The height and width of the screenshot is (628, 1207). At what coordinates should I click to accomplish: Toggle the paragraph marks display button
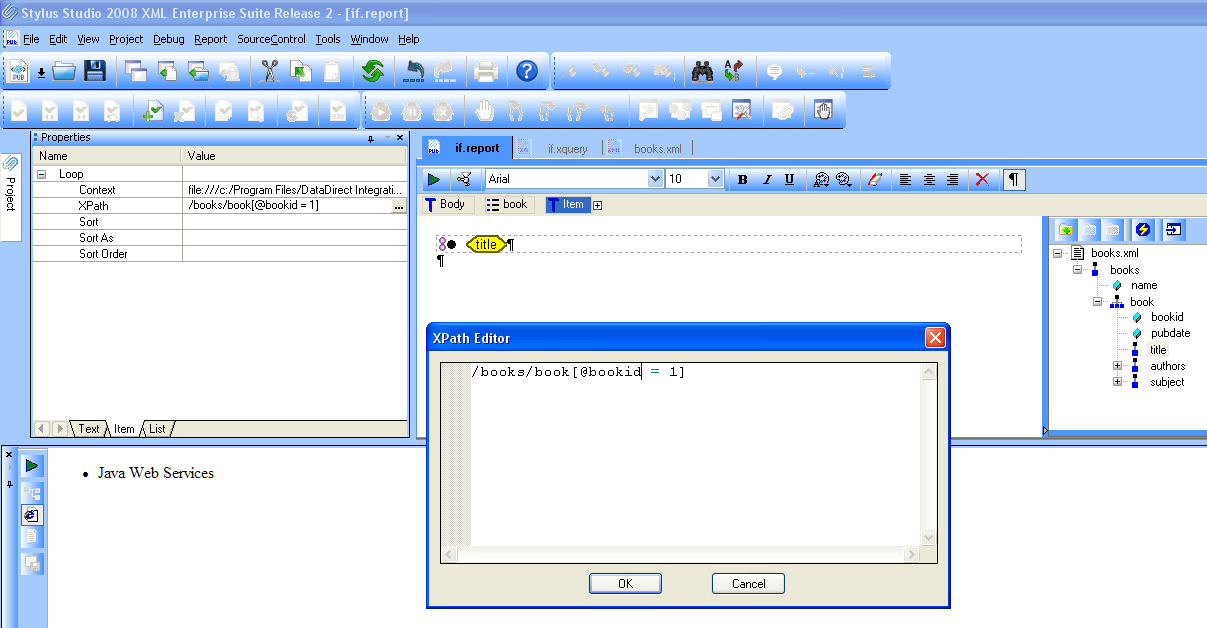tap(1014, 179)
